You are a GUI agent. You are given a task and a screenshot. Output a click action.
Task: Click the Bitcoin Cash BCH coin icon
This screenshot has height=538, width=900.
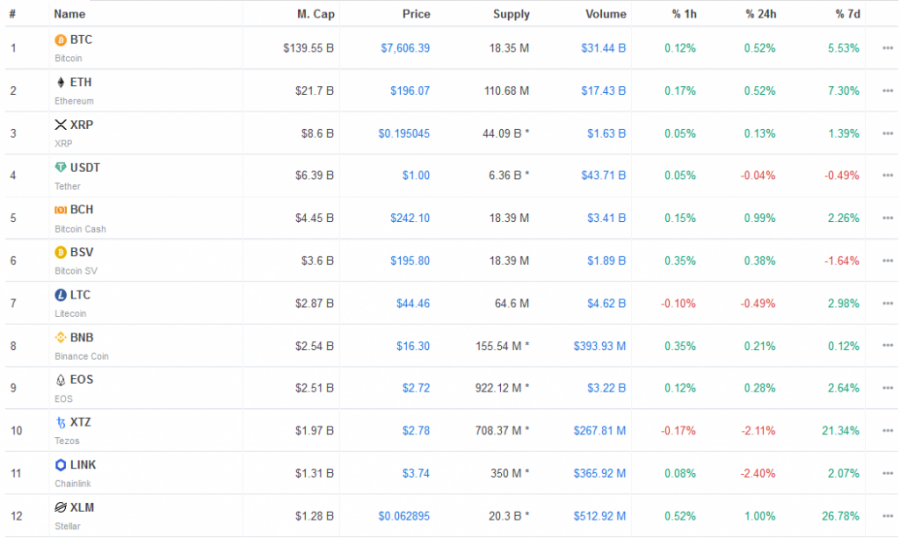pos(60,210)
